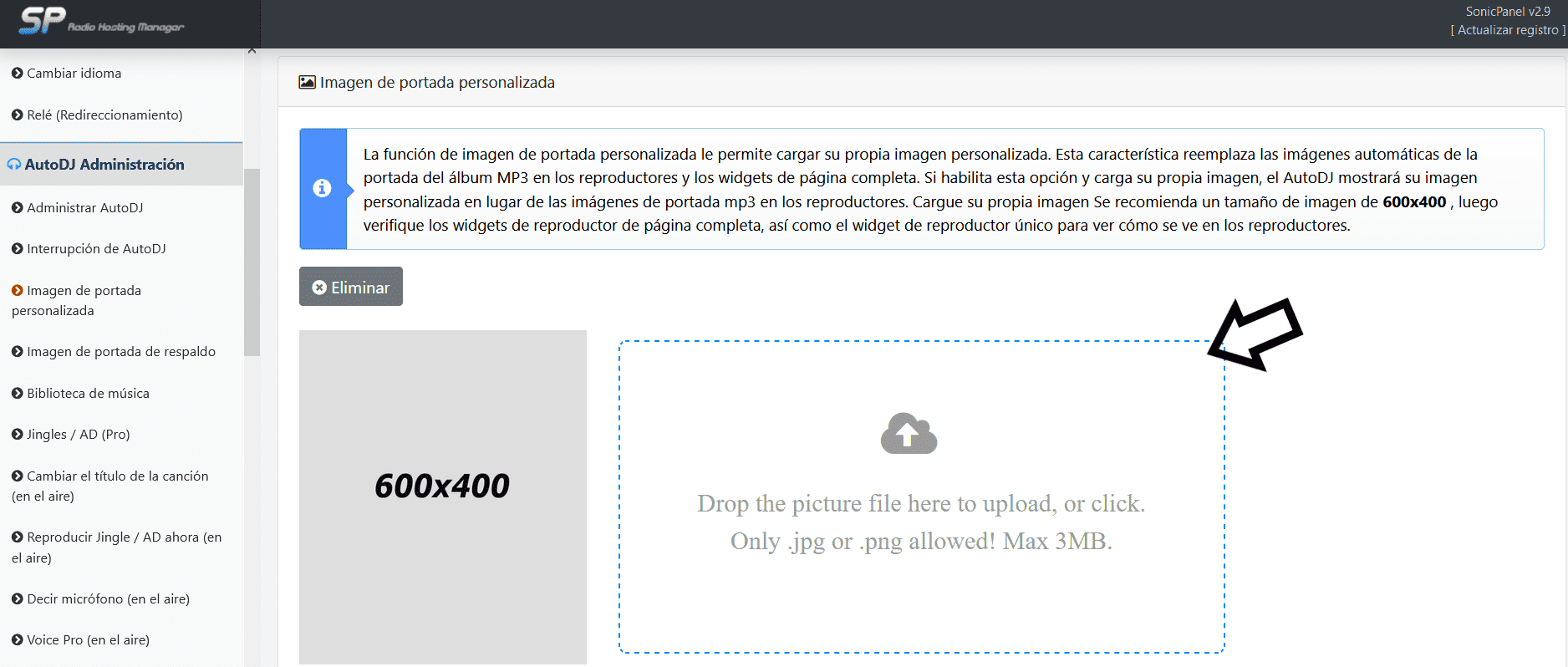Click arrow icon beside Cambiar idioma
Viewport: 1568px width, 667px height.
click(x=17, y=74)
